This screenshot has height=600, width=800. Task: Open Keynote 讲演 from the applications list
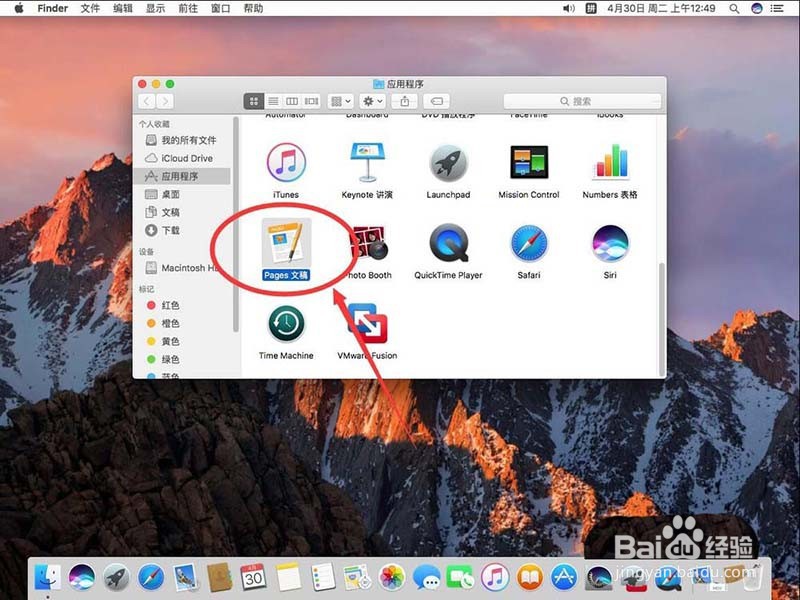click(x=367, y=163)
